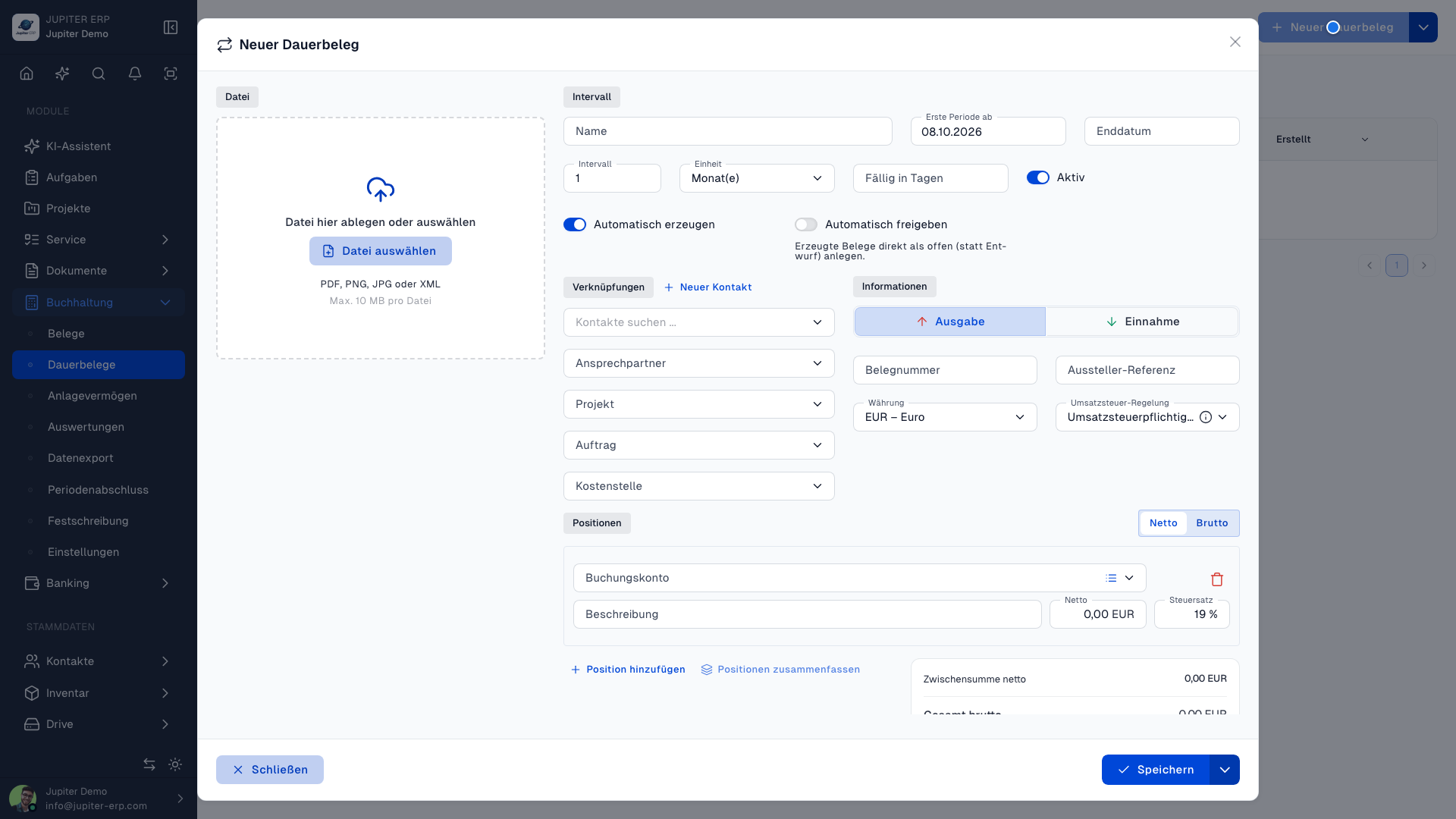Open the Buchungskonto list icon
This screenshot has height=819, width=1456.
tap(1111, 578)
